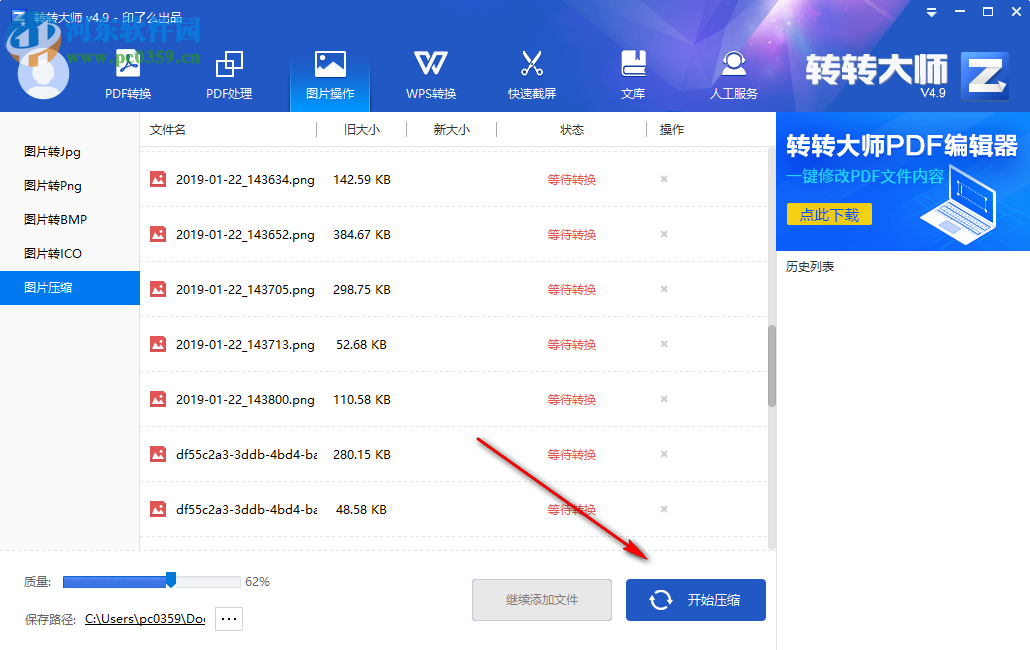Viewport: 1030px width, 650px height.
Task: Delete 2019-01-22_143800.png from the queue
Action: pos(663,399)
